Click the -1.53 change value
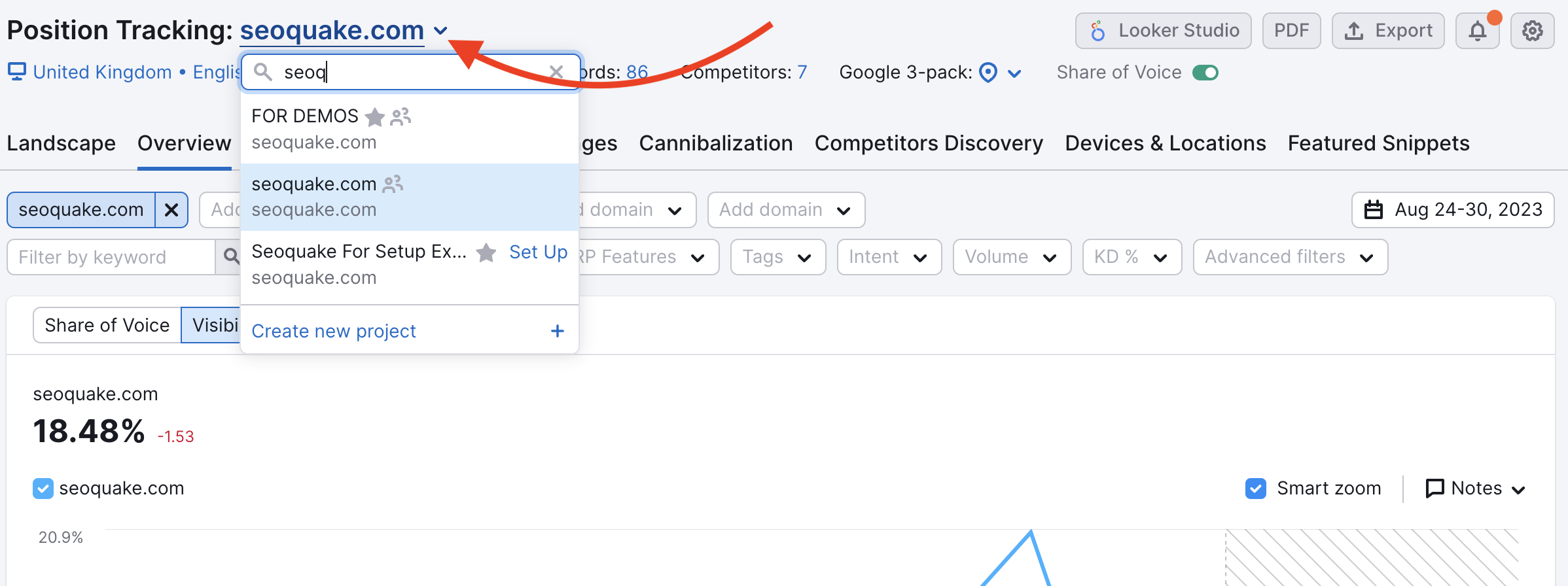The width and height of the screenshot is (1568, 586). pos(175,437)
